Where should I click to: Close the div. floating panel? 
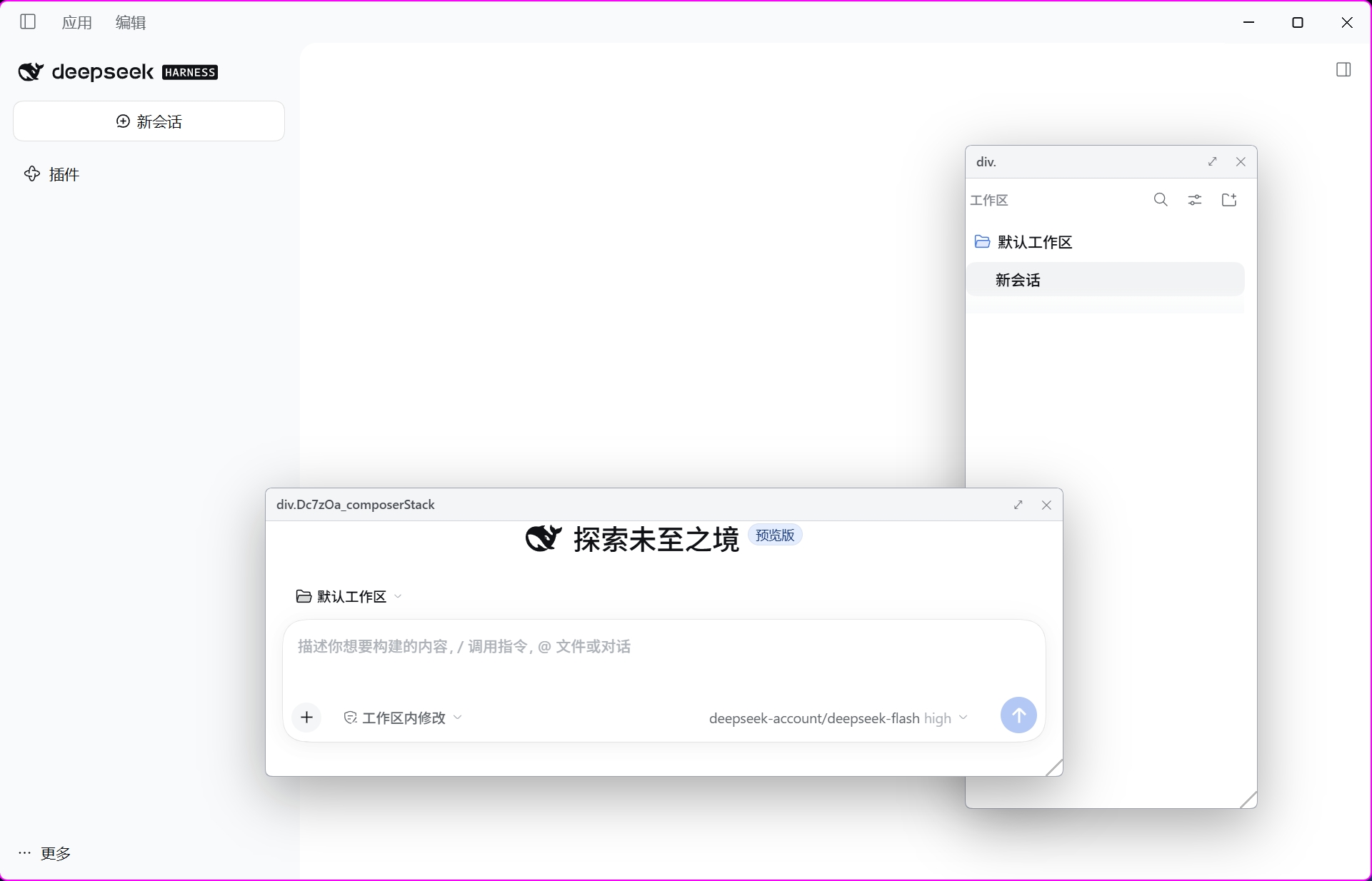tap(1241, 162)
